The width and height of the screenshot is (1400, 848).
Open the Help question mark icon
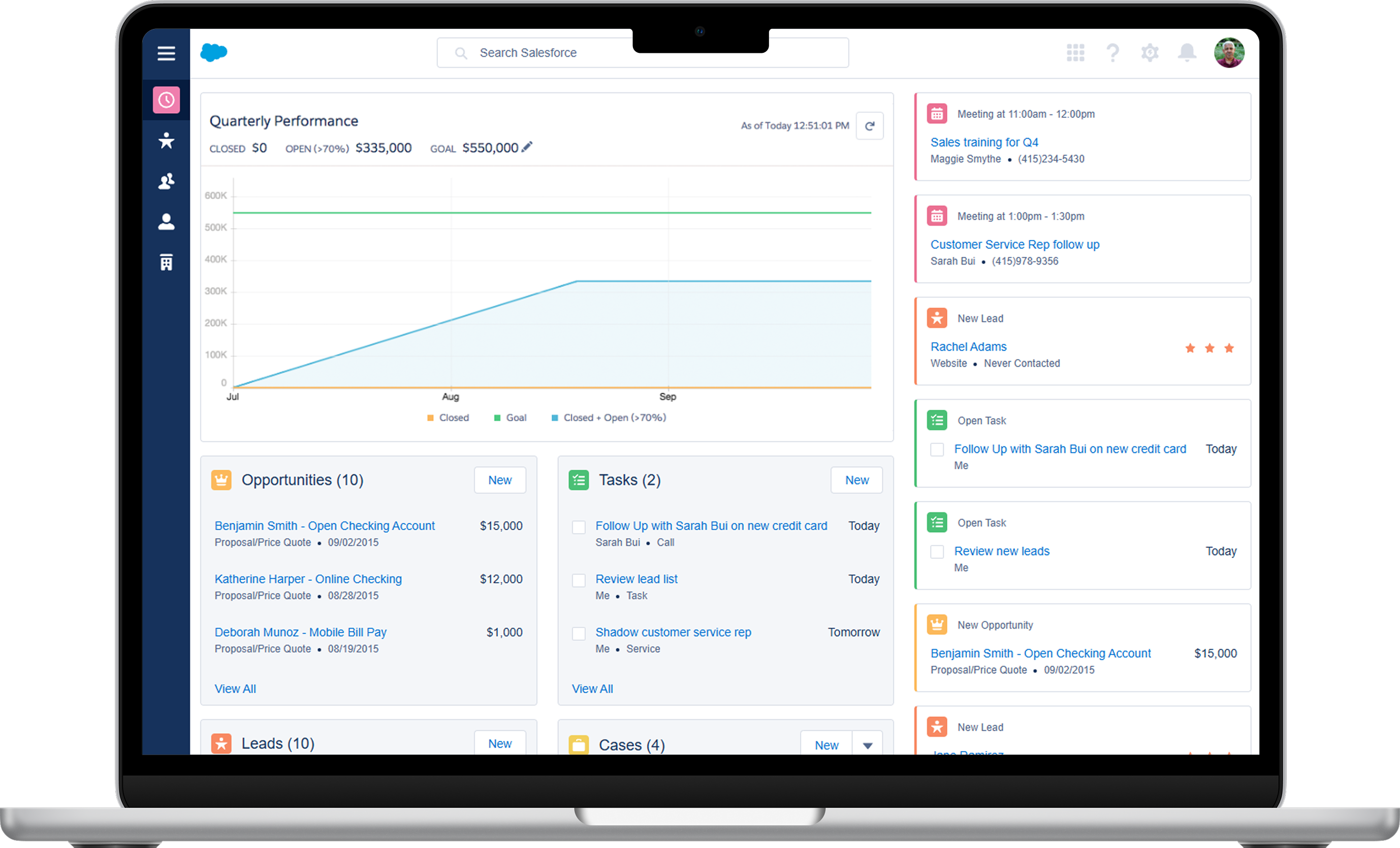[x=1112, y=53]
